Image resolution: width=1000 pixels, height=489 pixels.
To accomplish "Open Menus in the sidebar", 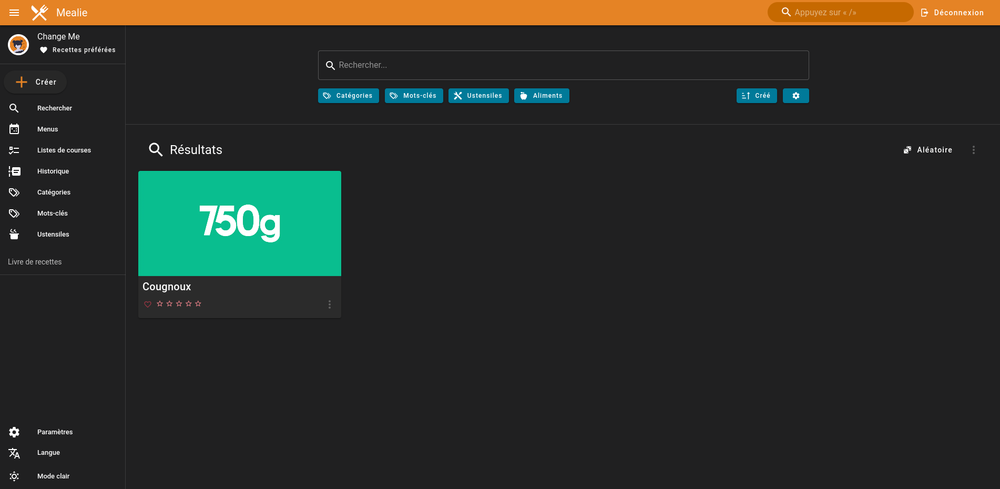I will click(x=47, y=129).
